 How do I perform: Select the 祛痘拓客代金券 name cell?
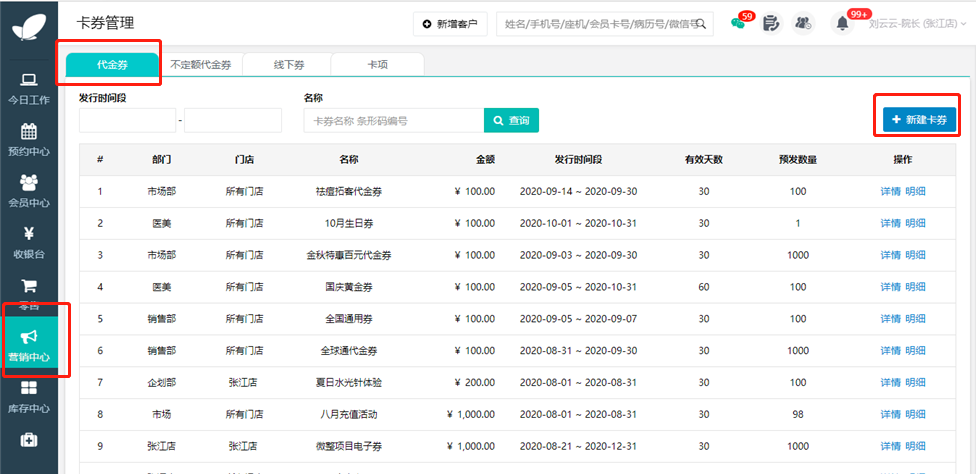[x=349, y=192]
